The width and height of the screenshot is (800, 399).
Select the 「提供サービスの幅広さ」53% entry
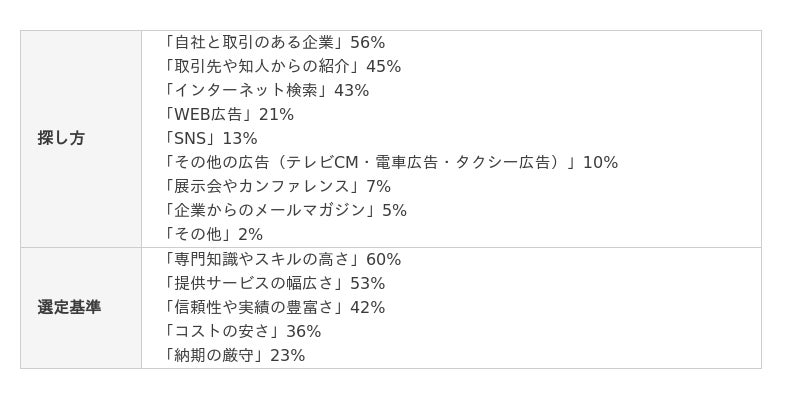274,284
